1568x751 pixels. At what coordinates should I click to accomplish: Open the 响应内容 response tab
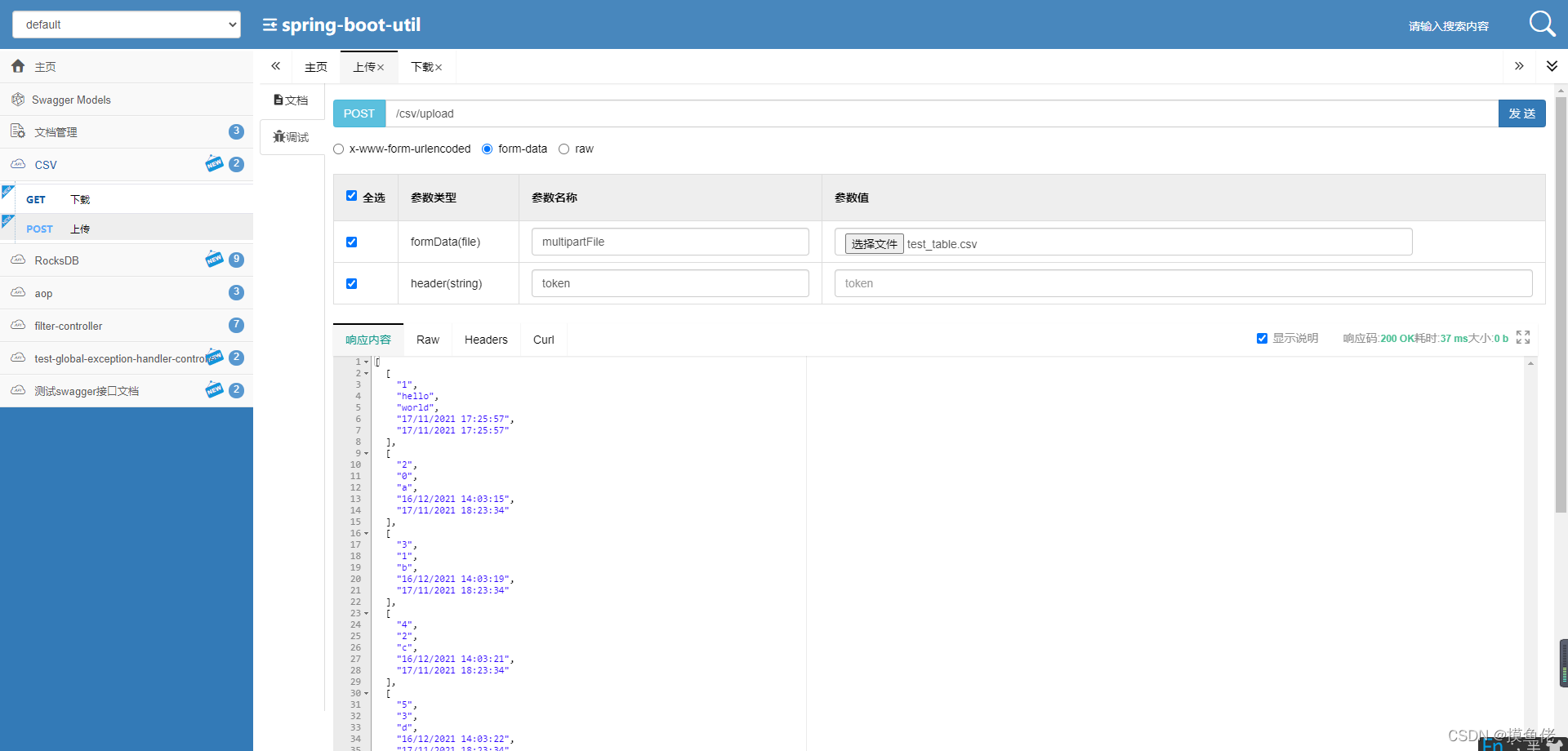tap(368, 340)
